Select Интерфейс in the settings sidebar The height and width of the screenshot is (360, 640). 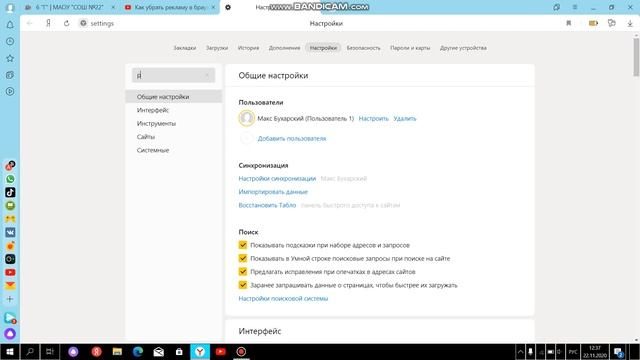[x=173, y=110]
